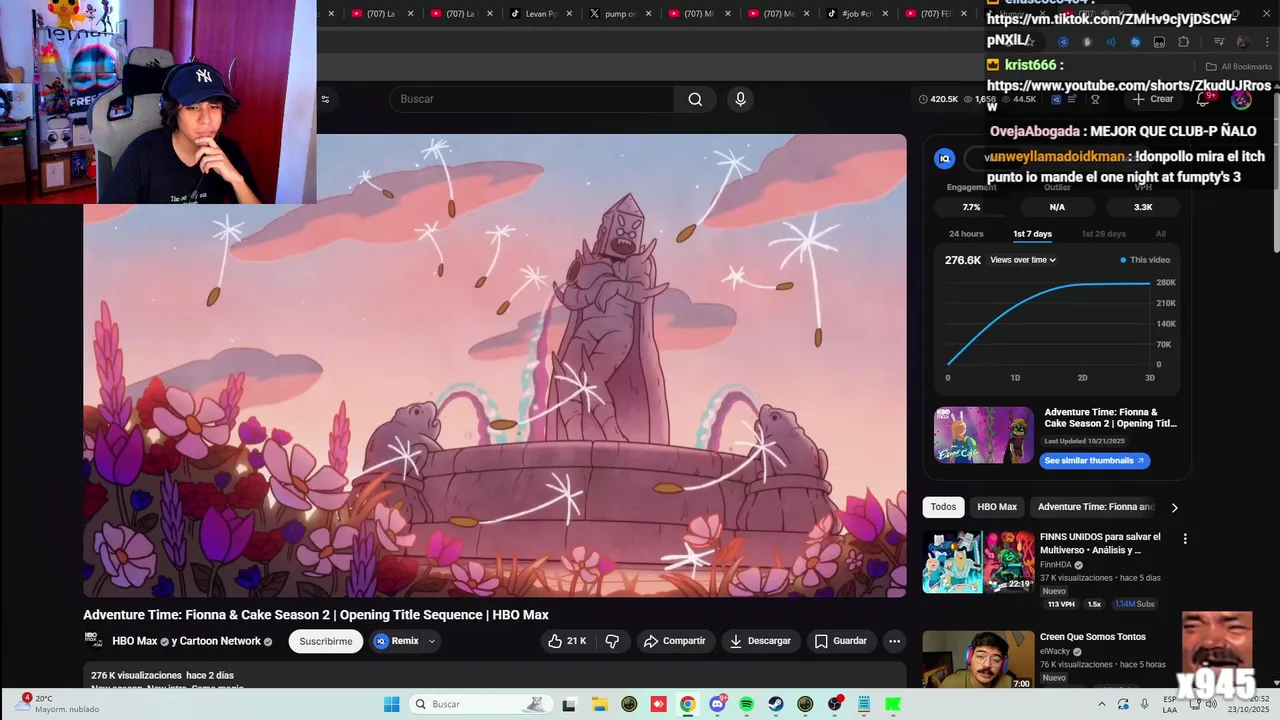The width and height of the screenshot is (1280, 720).
Task: Click the vidIQ Fionna & Cake thumbnail preview
Action: point(984,435)
